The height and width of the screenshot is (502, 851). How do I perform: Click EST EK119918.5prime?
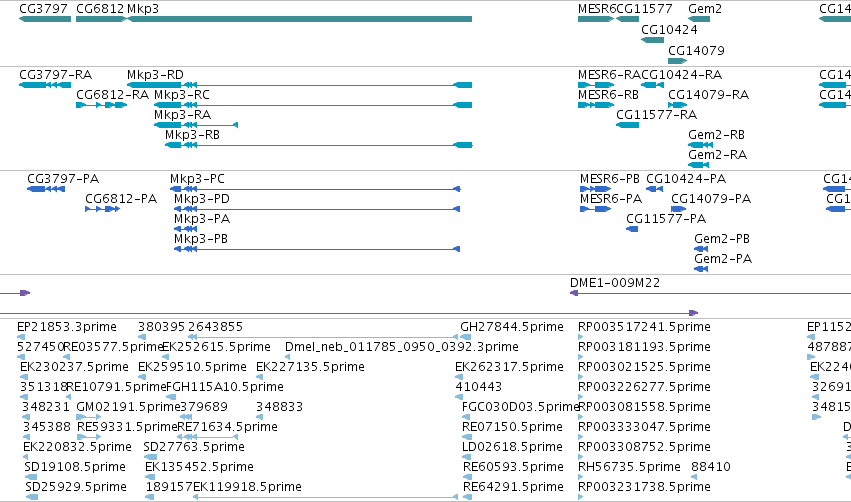click(247, 487)
